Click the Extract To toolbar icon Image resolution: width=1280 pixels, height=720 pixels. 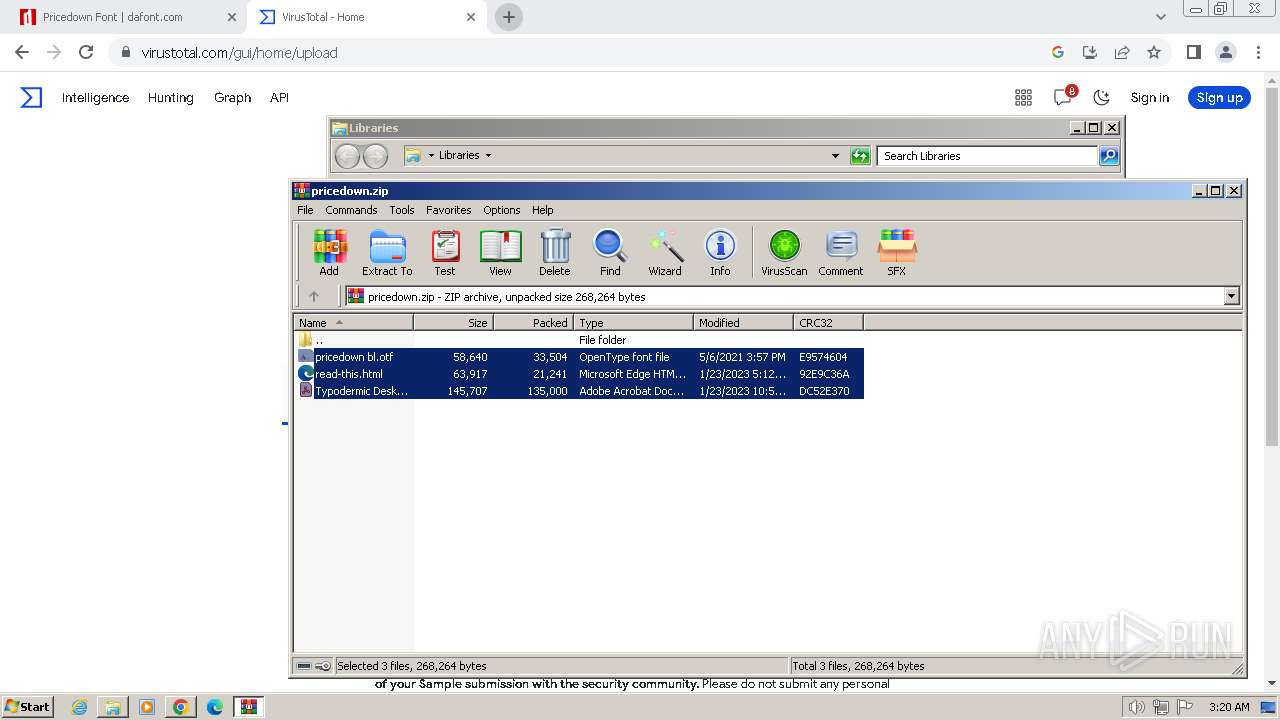(x=387, y=253)
